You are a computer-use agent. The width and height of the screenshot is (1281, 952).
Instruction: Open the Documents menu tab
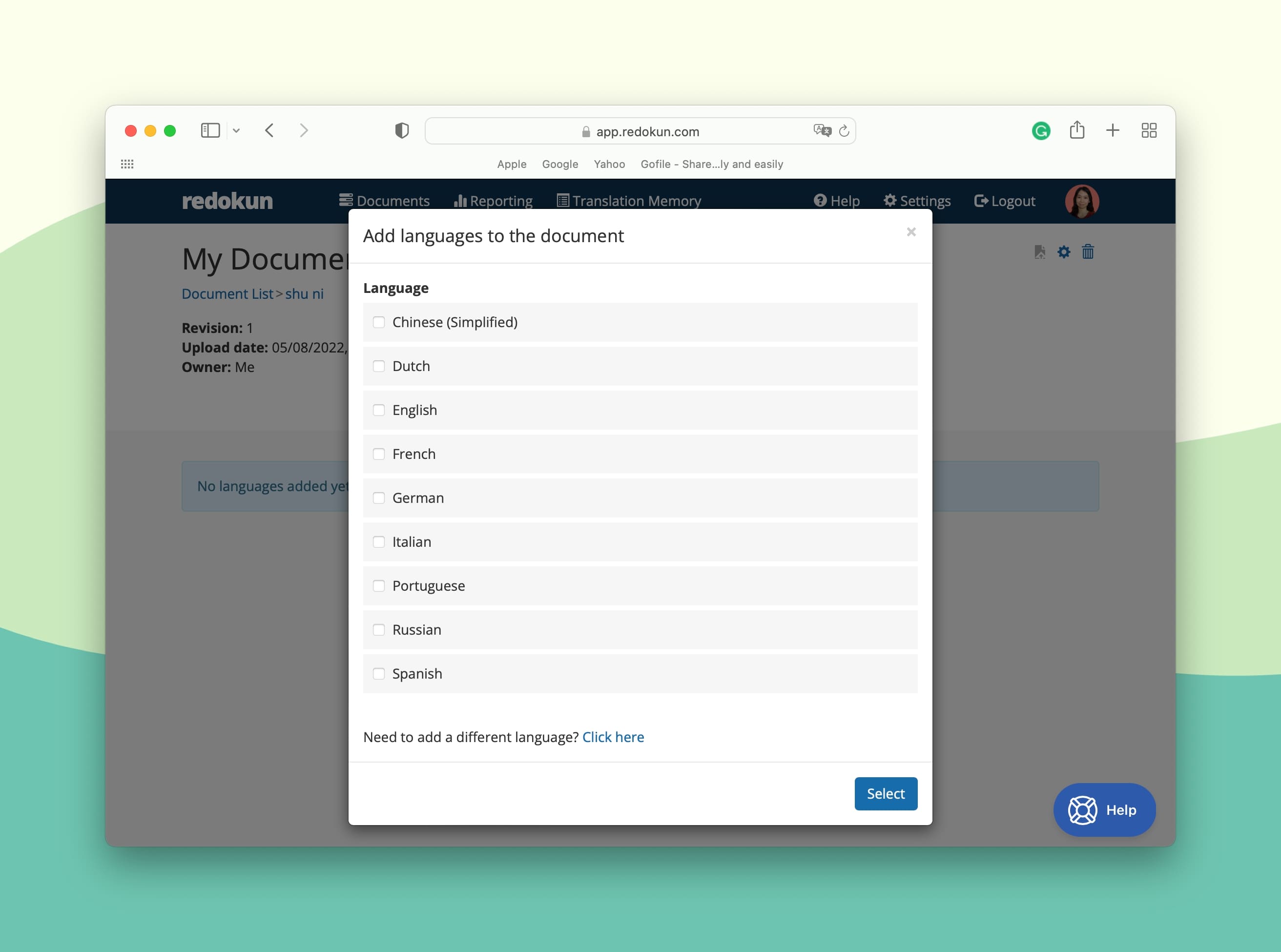point(384,200)
